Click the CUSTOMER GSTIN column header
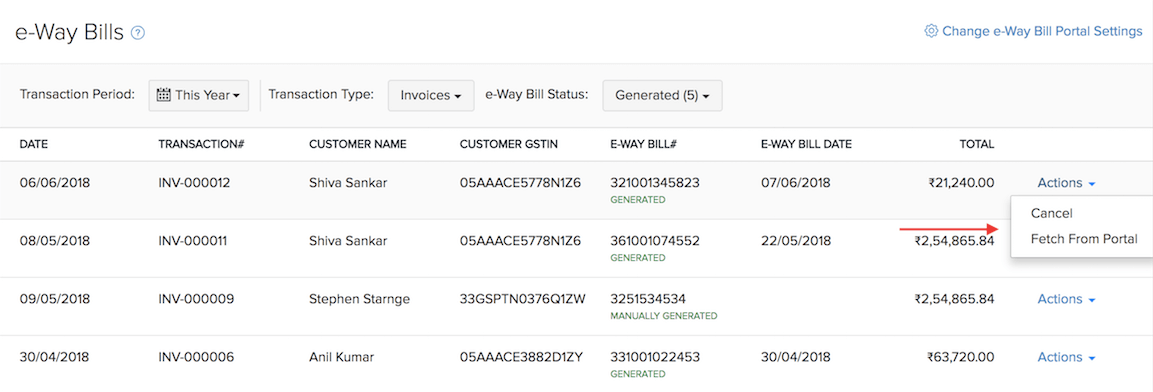Viewport: 1153px width, 392px height. pyautogui.click(x=509, y=144)
